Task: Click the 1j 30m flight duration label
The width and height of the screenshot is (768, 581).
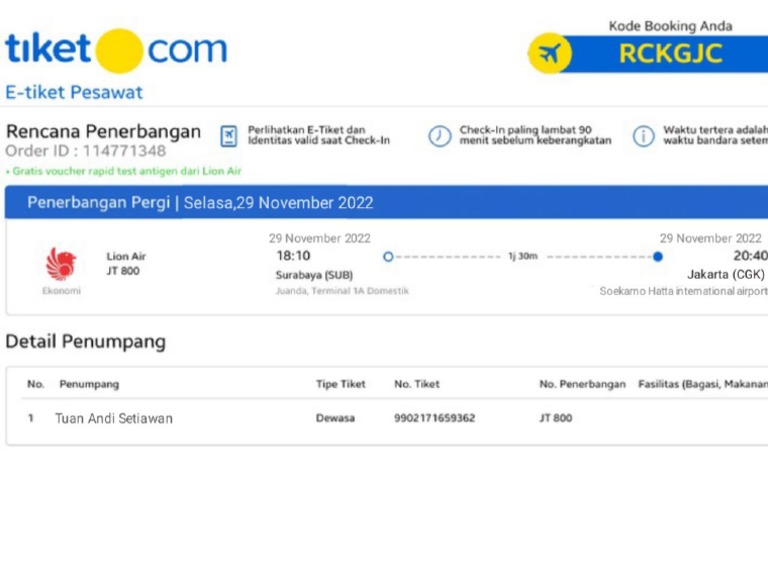Action: click(522, 257)
